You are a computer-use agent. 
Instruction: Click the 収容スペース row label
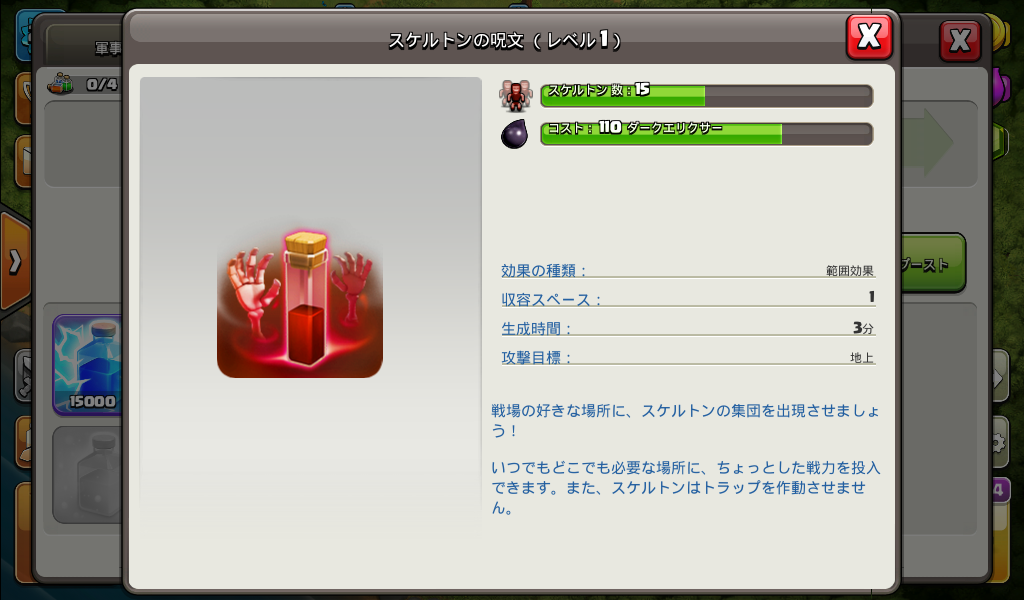pos(551,300)
